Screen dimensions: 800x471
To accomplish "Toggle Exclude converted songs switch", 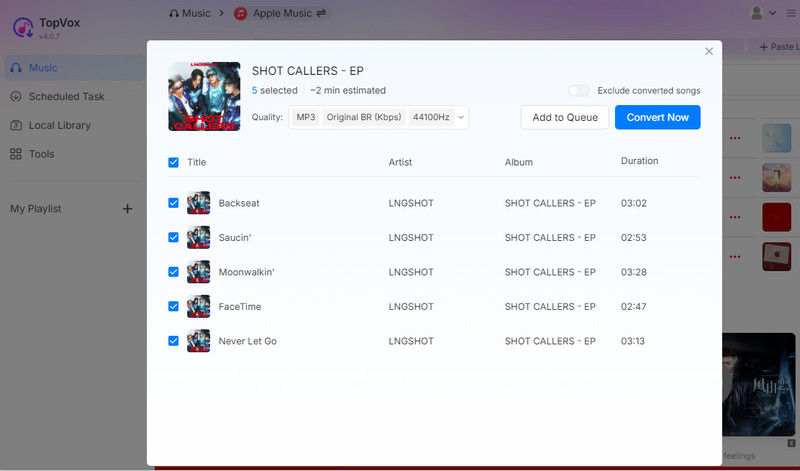I will 578,91.
